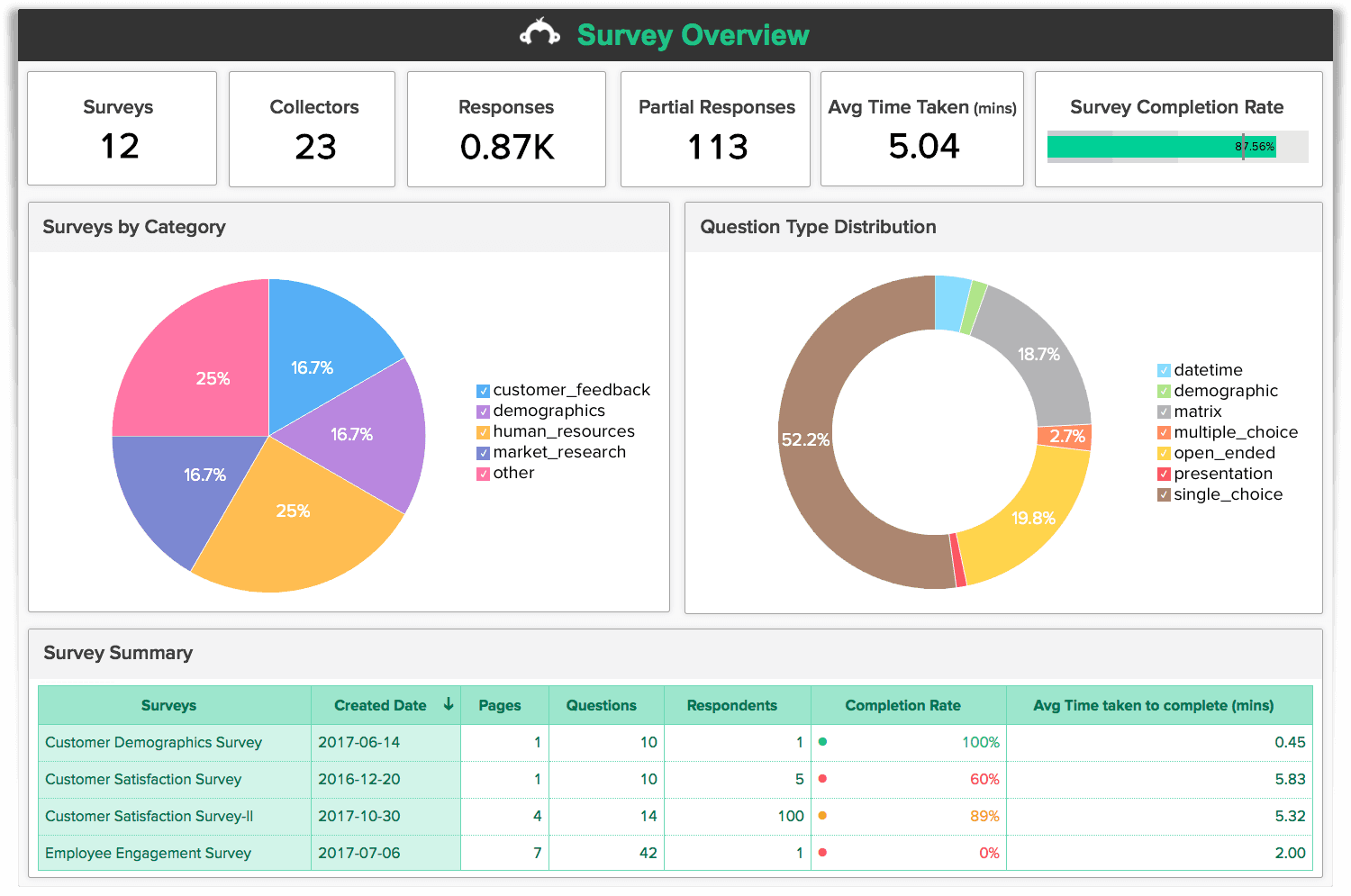Click red status dot for Customer Satisfaction Survey
Screen dimensions: 1351x896
click(823, 779)
